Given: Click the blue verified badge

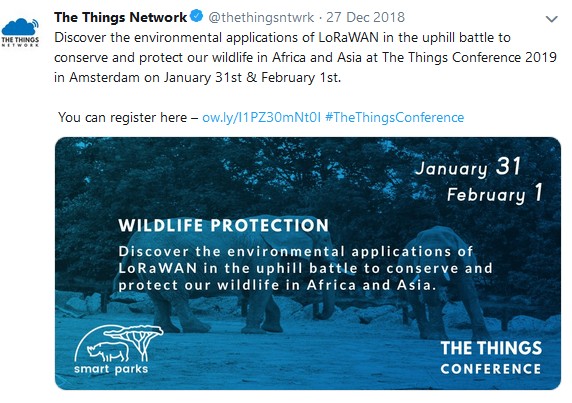Looking at the screenshot, I should coord(197,16).
